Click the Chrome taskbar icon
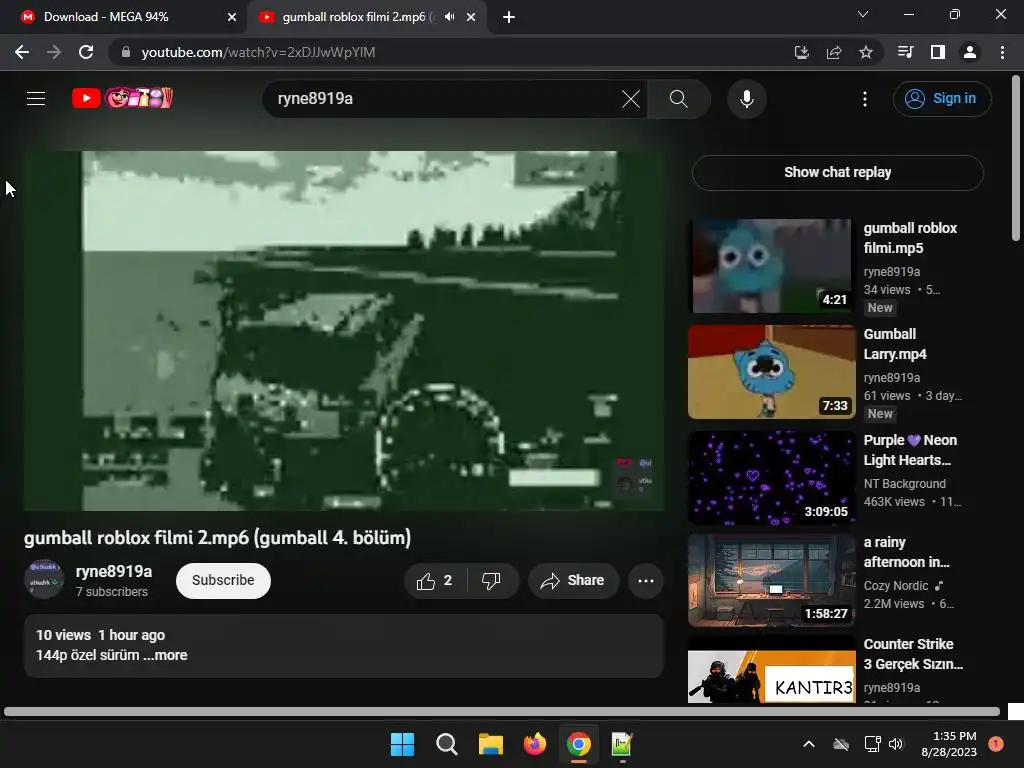This screenshot has width=1024, height=768. [579, 744]
